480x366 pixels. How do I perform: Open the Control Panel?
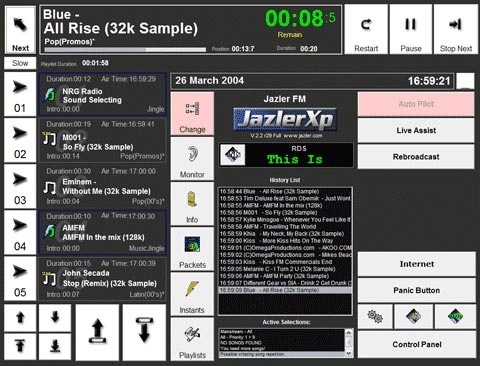417,345
